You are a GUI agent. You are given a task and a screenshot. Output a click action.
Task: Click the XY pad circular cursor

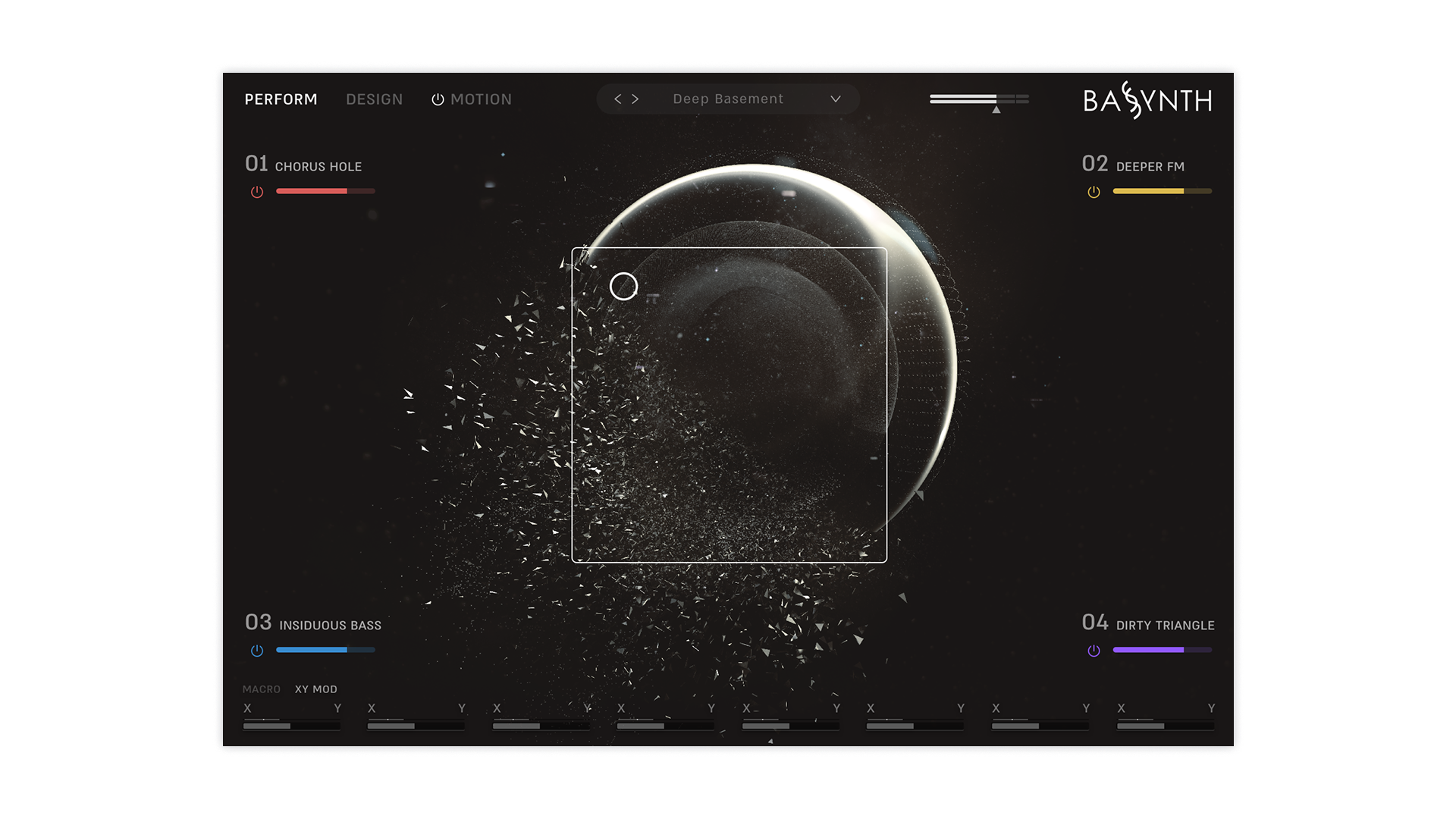coord(623,287)
